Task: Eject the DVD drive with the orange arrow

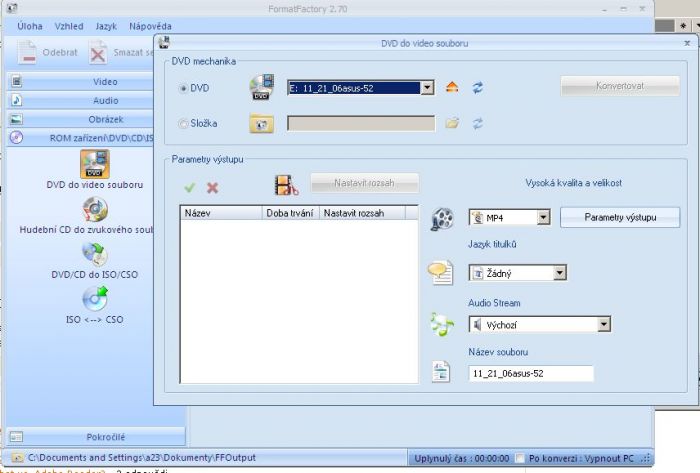Action: [x=452, y=87]
